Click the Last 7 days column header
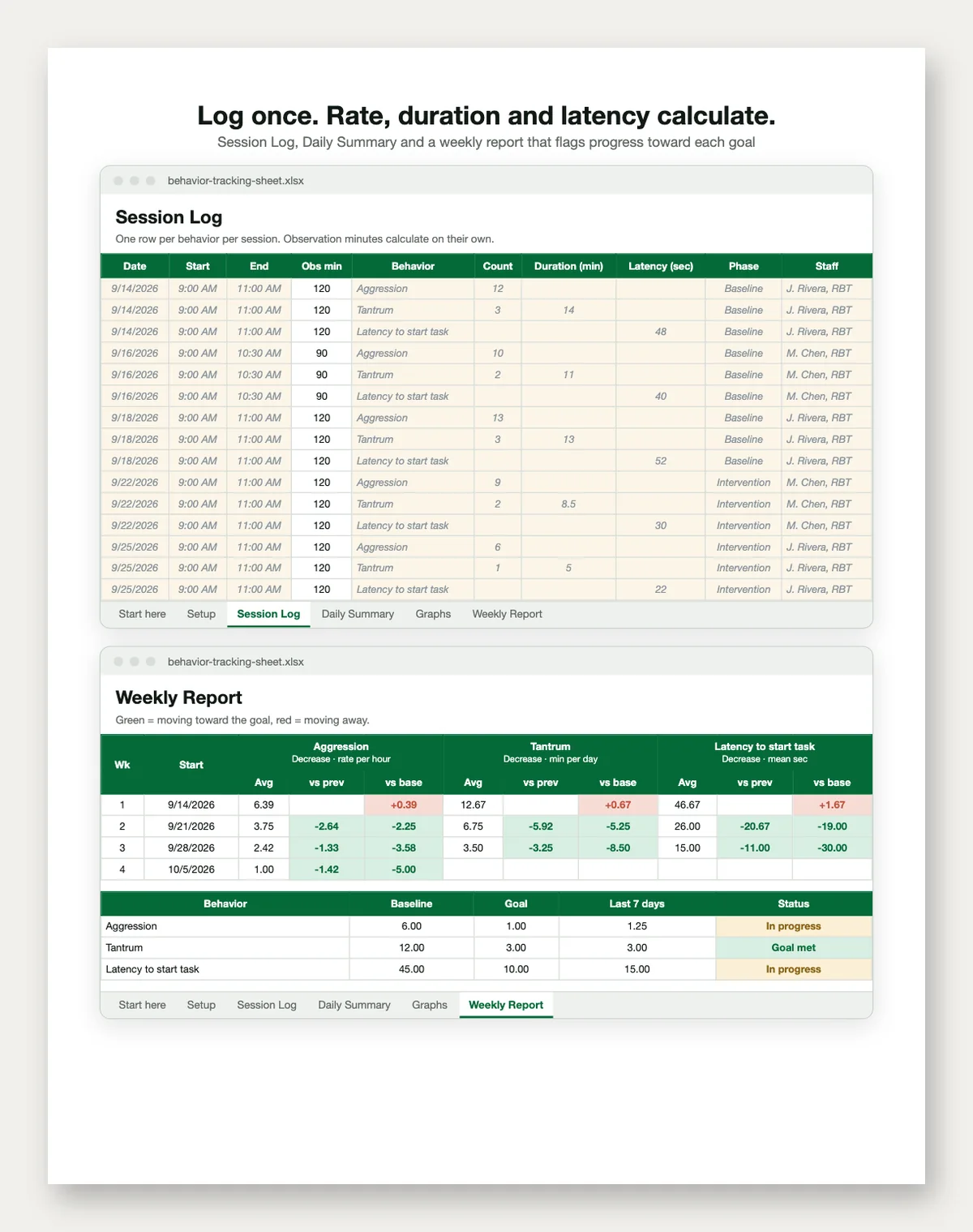 coord(637,904)
